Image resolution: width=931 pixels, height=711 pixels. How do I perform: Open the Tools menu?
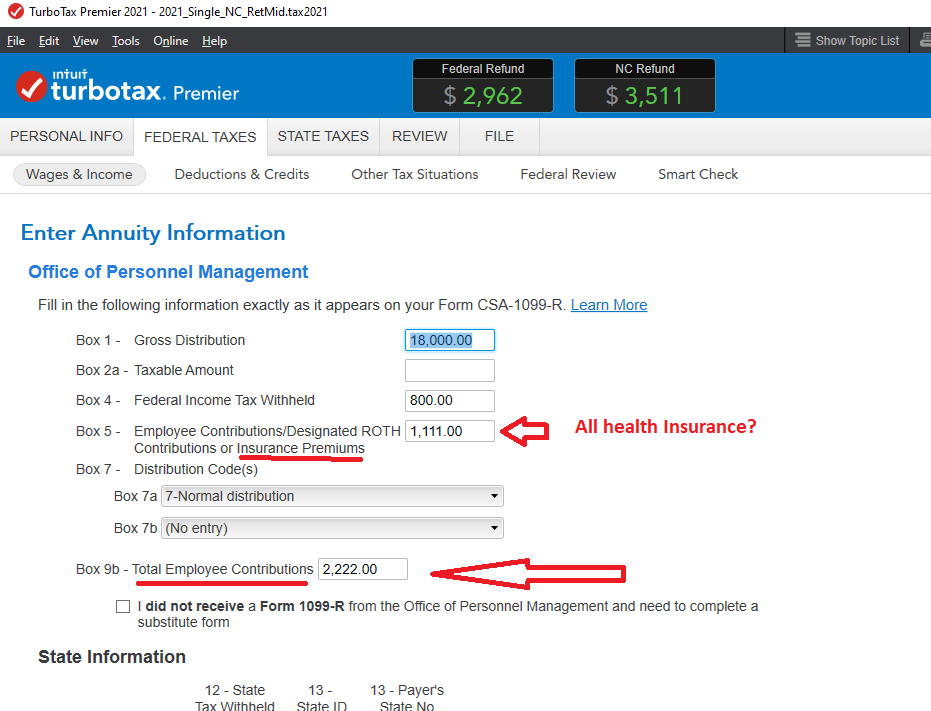(x=126, y=41)
